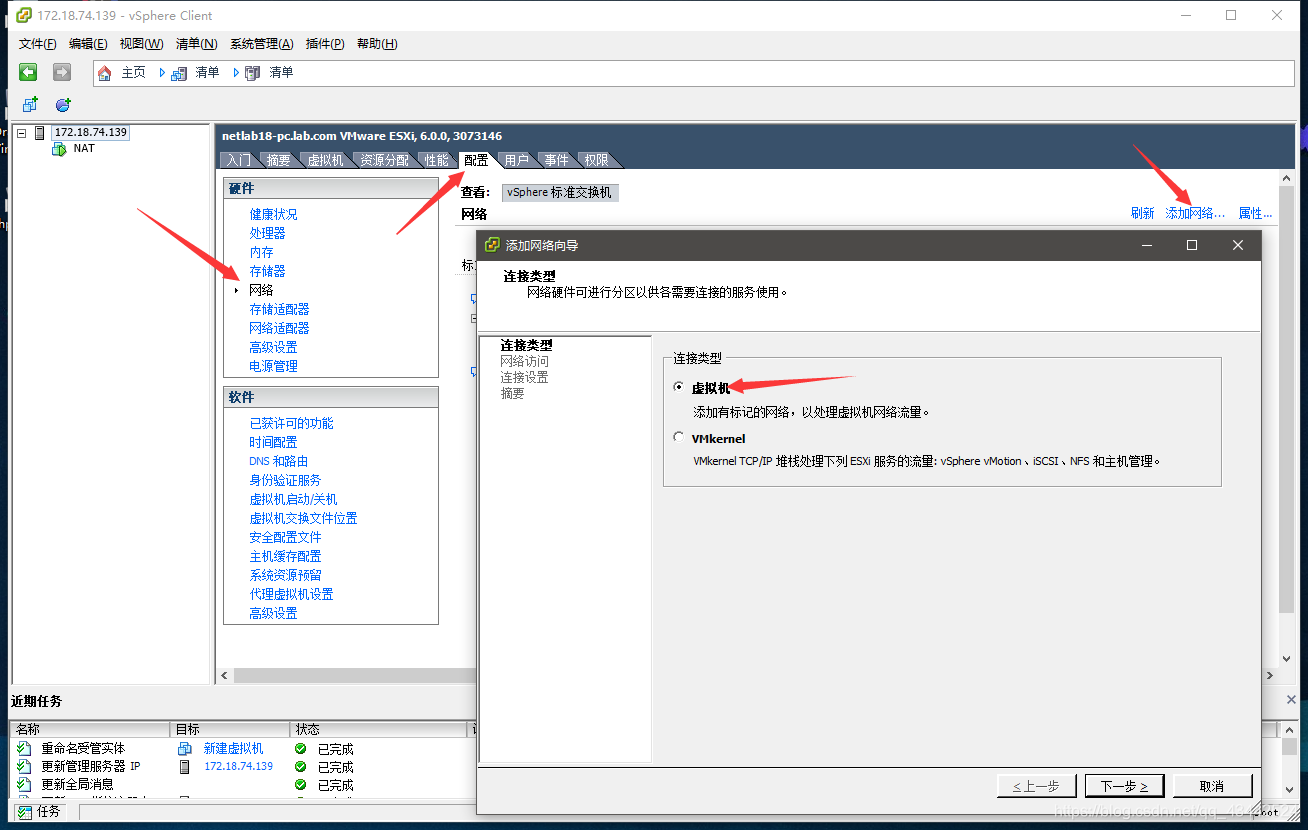The width and height of the screenshot is (1308, 830).
Task: Open 已获许可的功能 in software list
Action: pos(291,423)
